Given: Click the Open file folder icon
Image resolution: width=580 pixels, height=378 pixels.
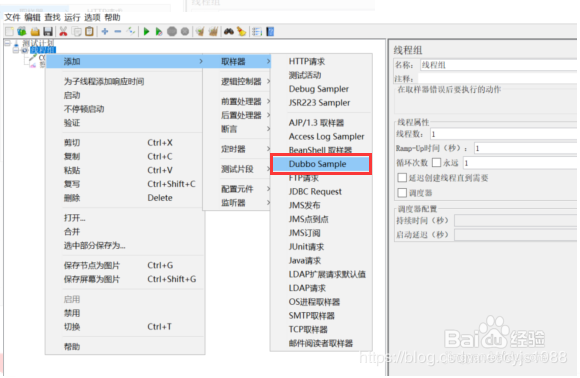Looking at the screenshot, I should [35, 32].
